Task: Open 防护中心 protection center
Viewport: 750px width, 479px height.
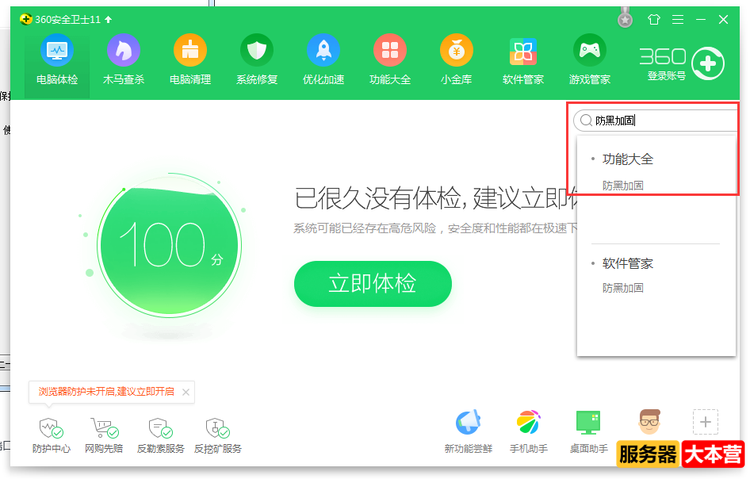Action: 51,435
